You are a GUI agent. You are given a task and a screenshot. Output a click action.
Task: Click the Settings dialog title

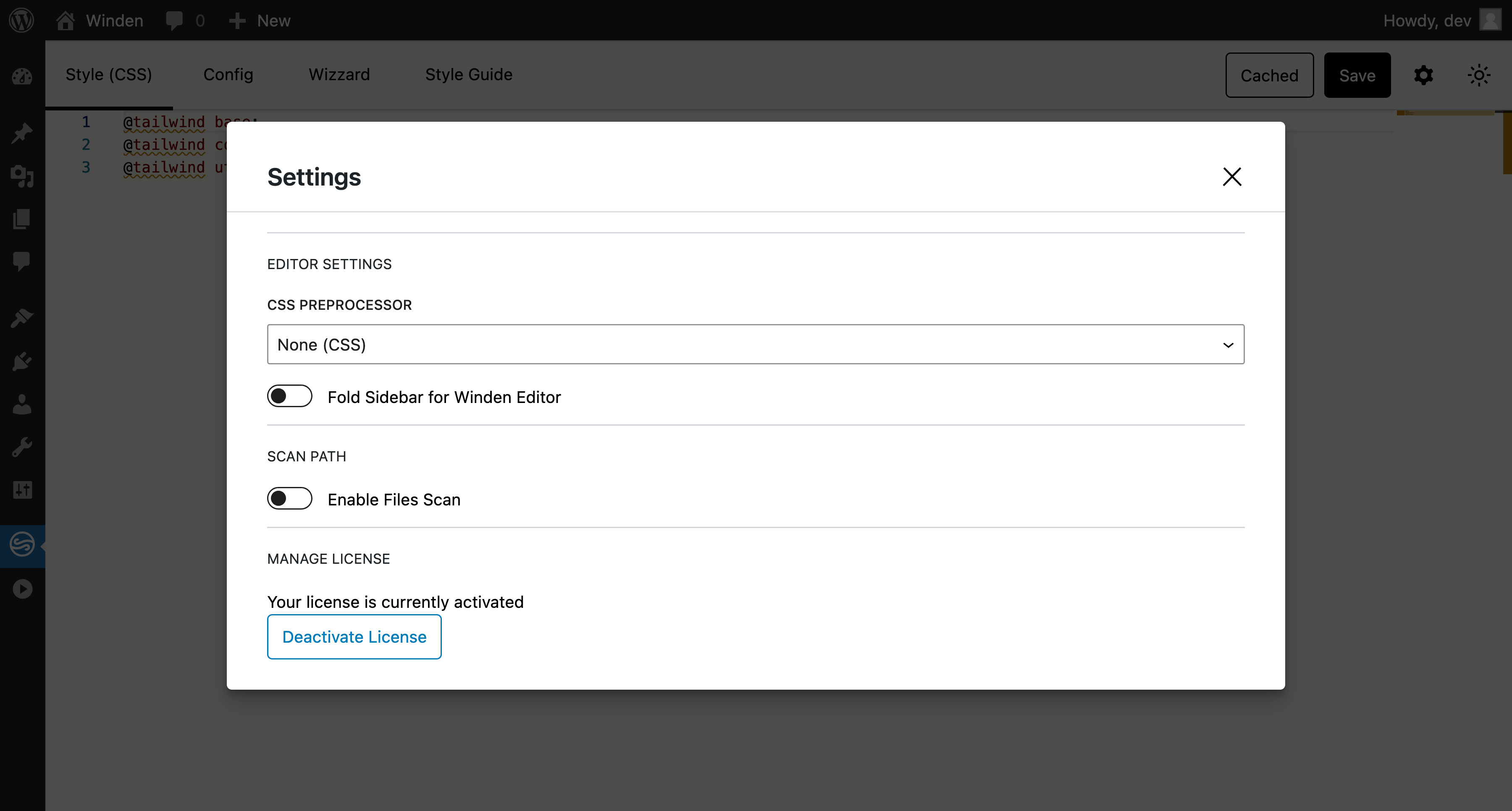(314, 177)
